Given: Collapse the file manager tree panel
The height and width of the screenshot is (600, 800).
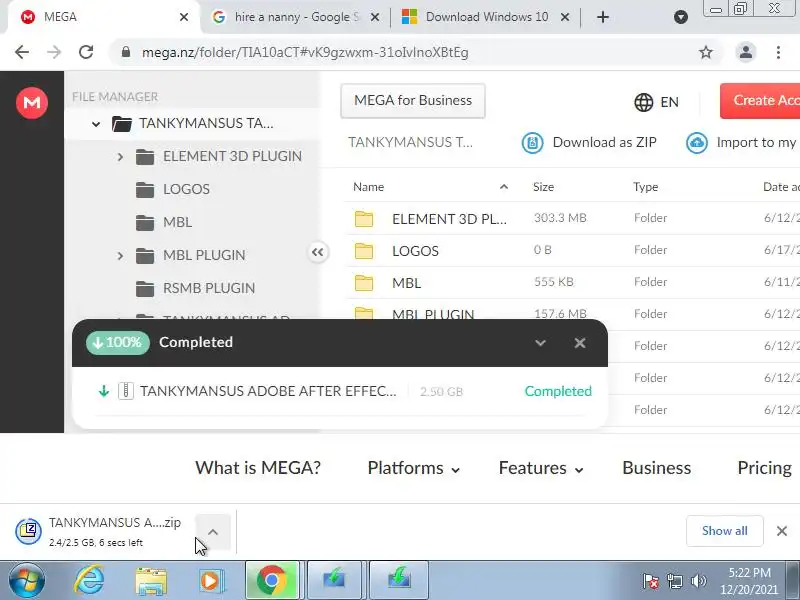Looking at the screenshot, I should (317, 252).
